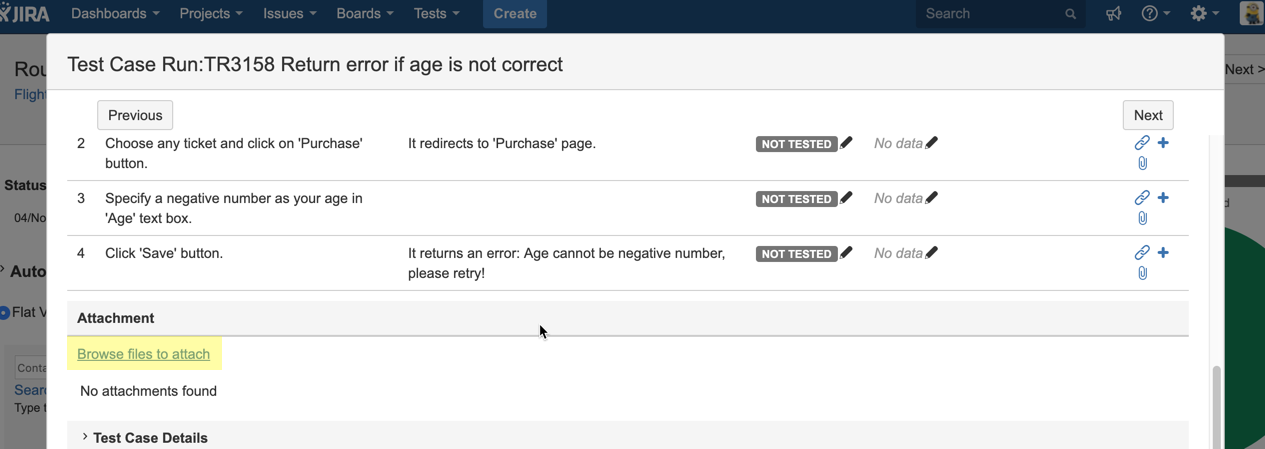Edit step 2 status with pencil icon
The image size is (1265, 449).
tap(847, 143)
